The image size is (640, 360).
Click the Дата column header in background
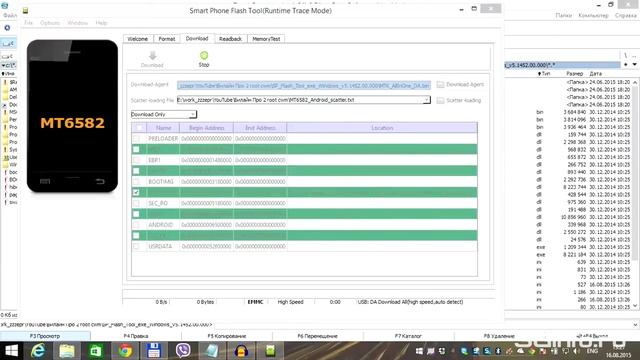click(596, 73)
